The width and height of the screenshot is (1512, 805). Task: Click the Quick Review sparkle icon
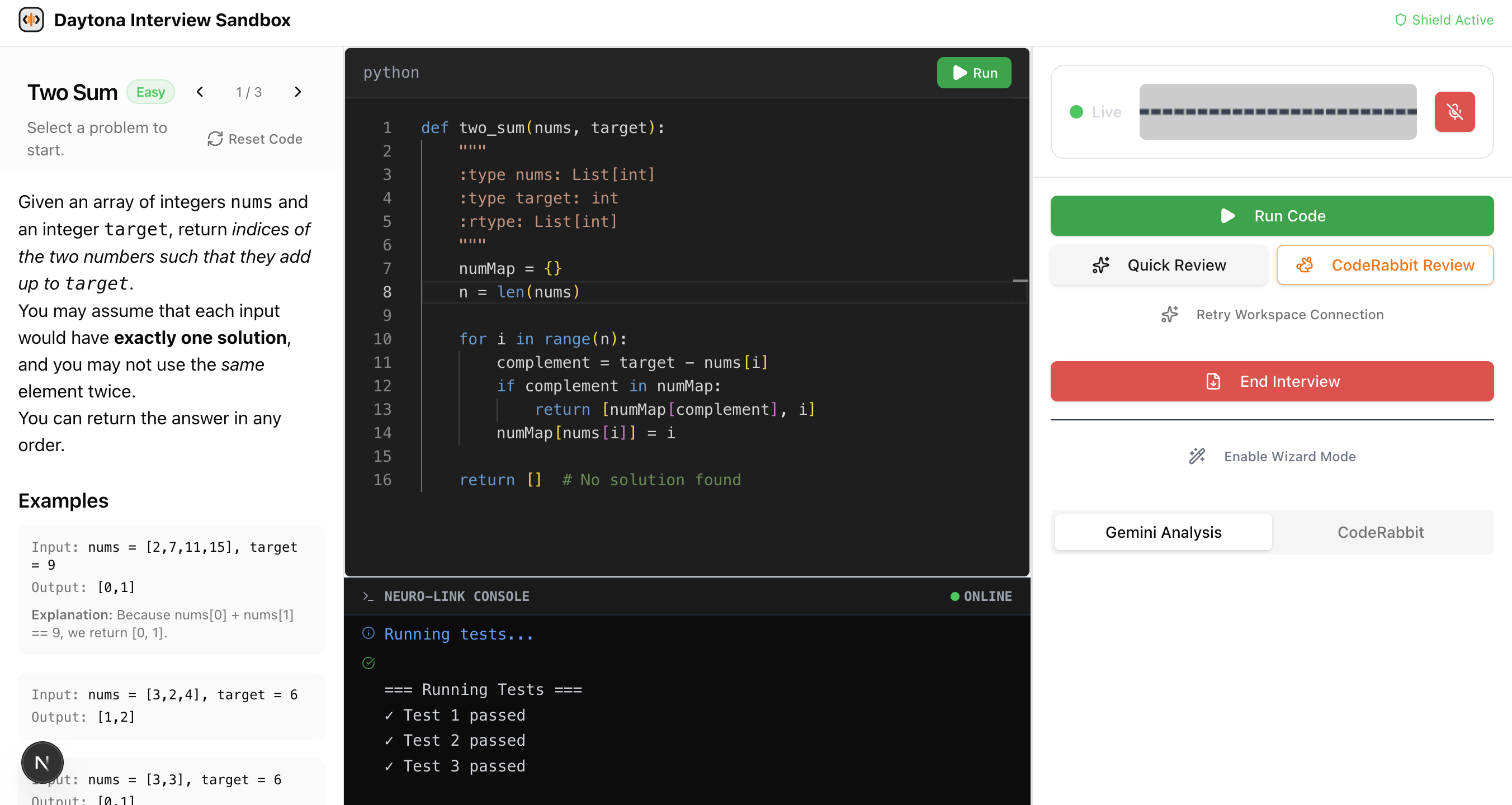pyautogui.click(x=1100, y=265)
